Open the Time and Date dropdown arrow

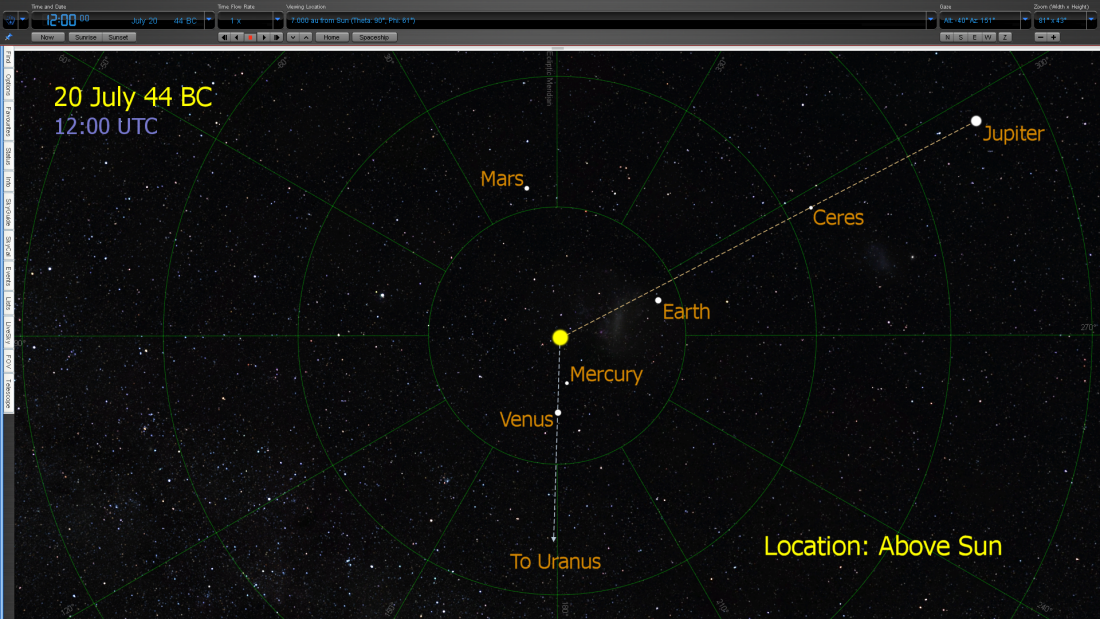(x=208, y=21)
